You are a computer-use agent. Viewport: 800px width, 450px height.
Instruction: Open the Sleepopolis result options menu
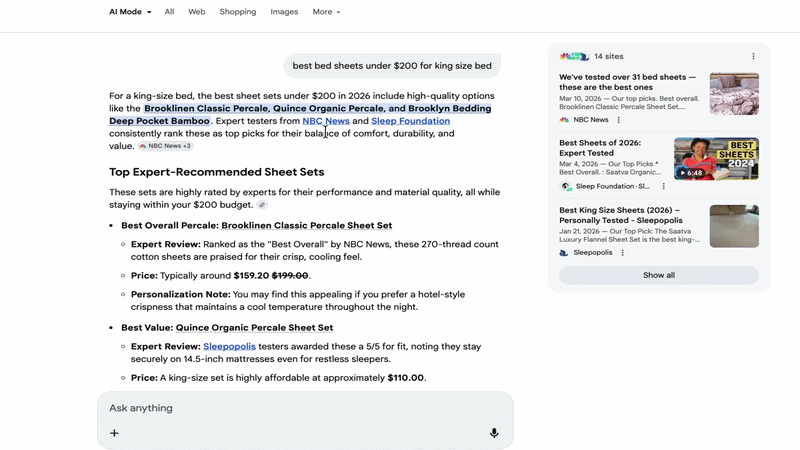(622, 253)
